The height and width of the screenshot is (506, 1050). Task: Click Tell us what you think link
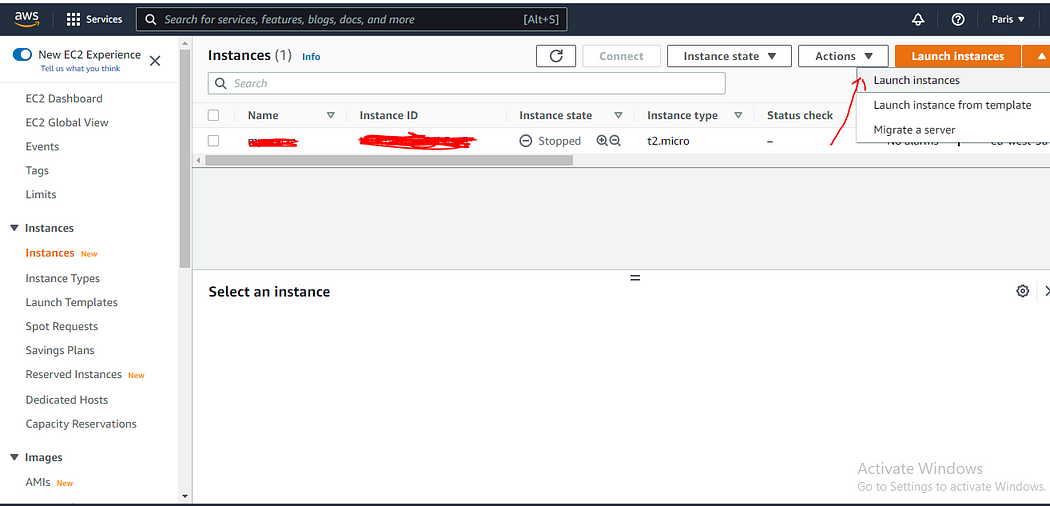[x=80, y=69]
